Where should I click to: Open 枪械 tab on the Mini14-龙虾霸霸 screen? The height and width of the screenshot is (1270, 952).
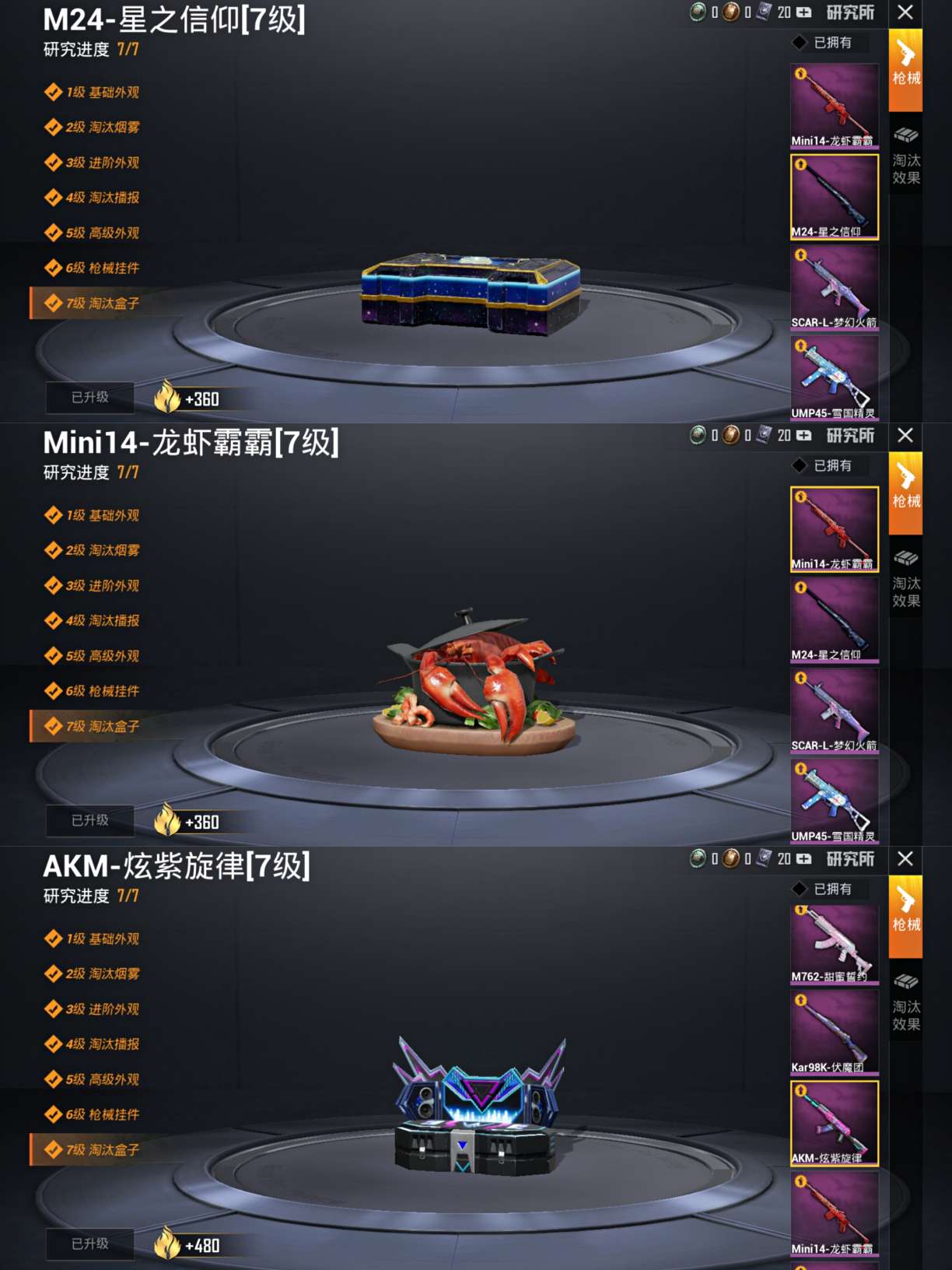click(906, 493)
